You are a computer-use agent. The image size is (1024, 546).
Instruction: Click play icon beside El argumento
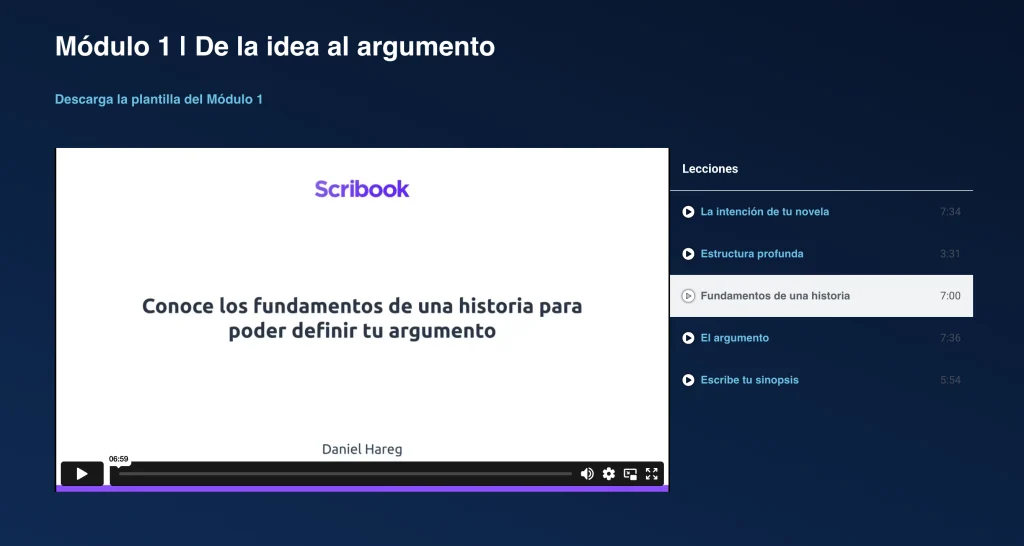tap(688, 338)
